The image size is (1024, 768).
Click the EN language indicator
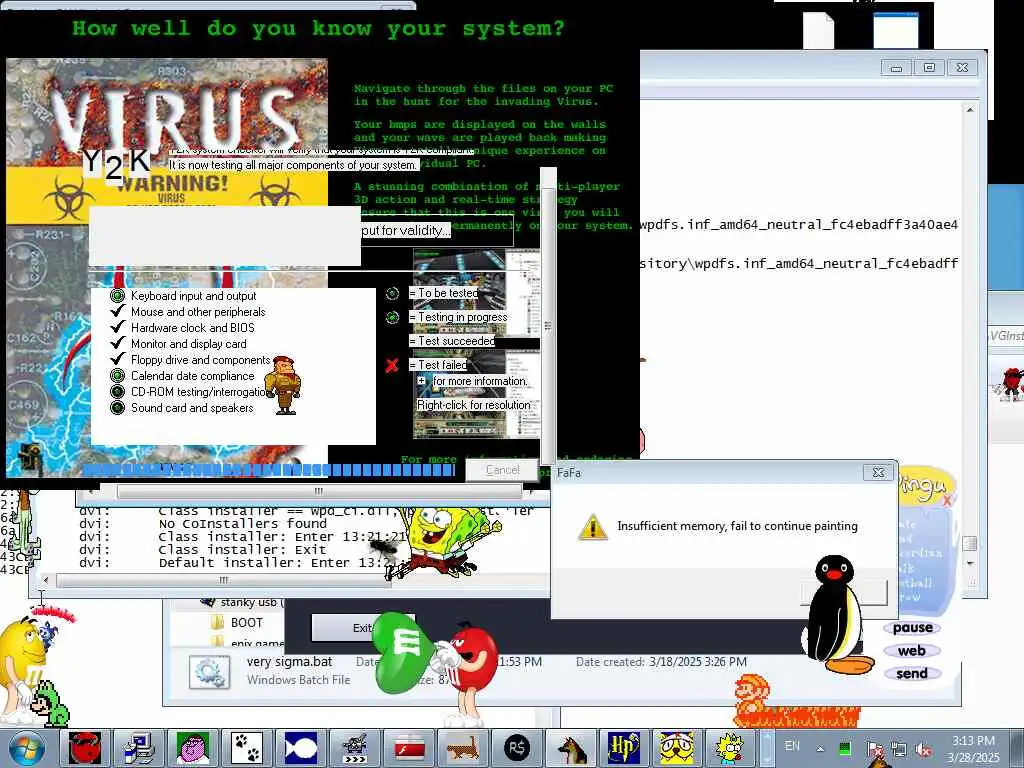pos(792,746)
